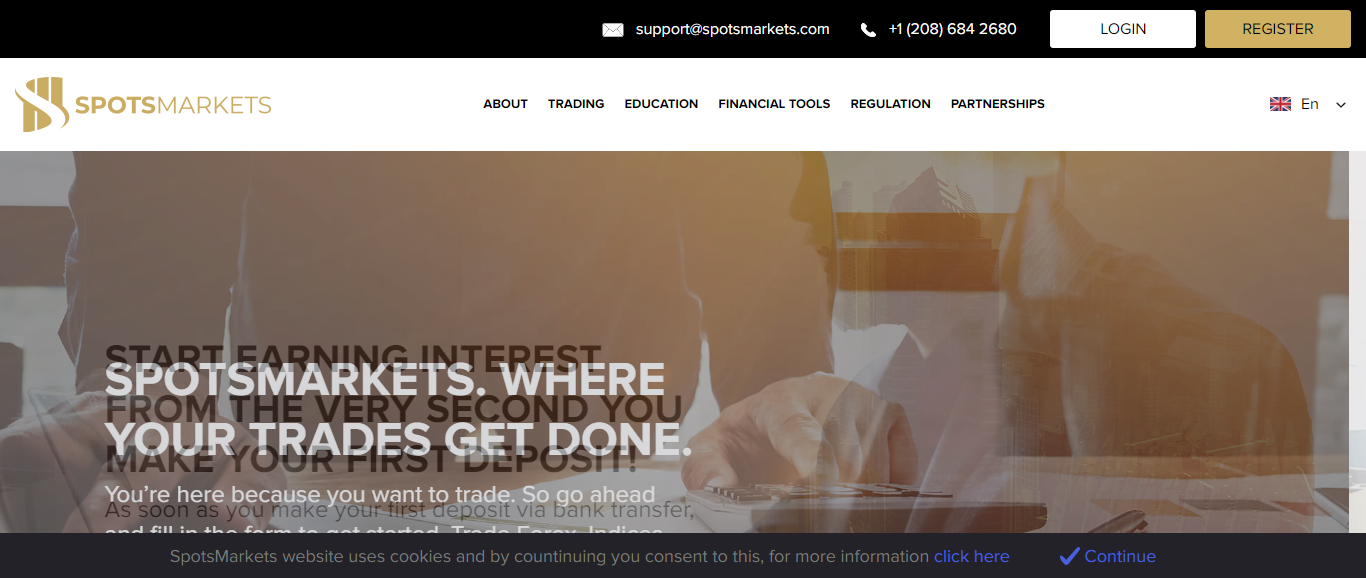Follow the cookie notice click here link
The width and height of the screenshot is (1366, 578).
[971, 556]
